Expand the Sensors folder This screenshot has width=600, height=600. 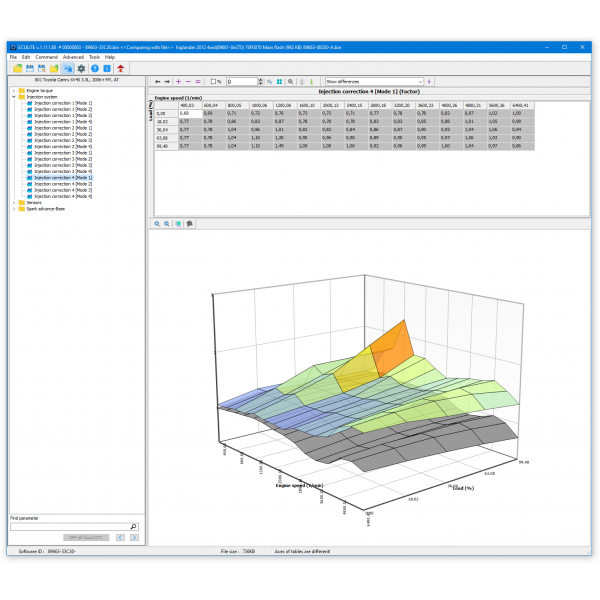click(x=13, y=203)
